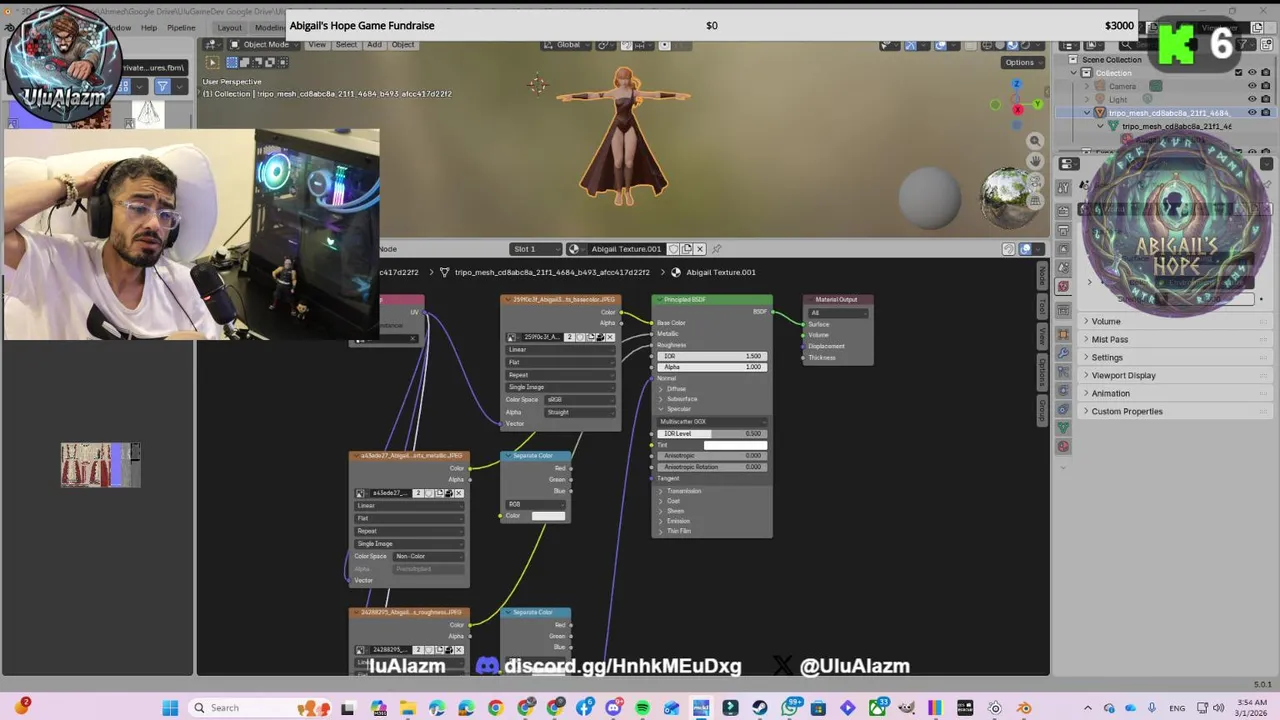Screen dimensions: 1280x720
Task: Click the IOR Level slider on Principled BSDF
Action: click(x=712, y=433)
